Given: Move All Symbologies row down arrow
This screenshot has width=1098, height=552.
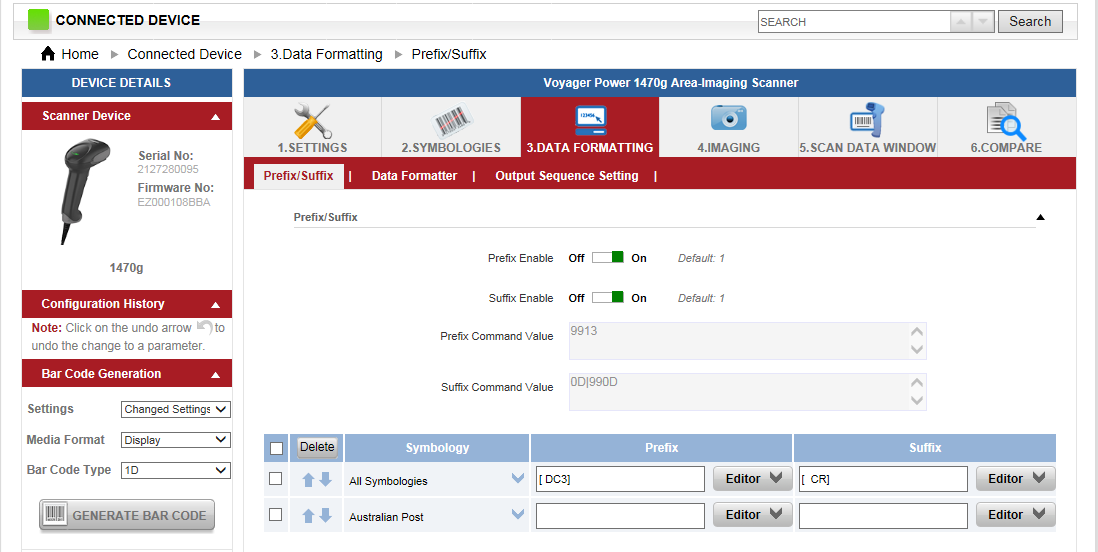Looking at the screenshot, I should pos(326,479).
